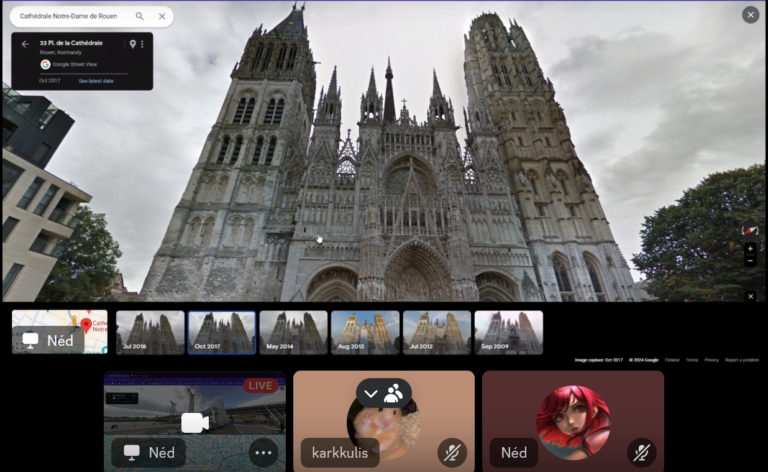The height and width of the screenshot is (472, 768).
Task: Zoom out with the minus button
Action: click(750, 261)
